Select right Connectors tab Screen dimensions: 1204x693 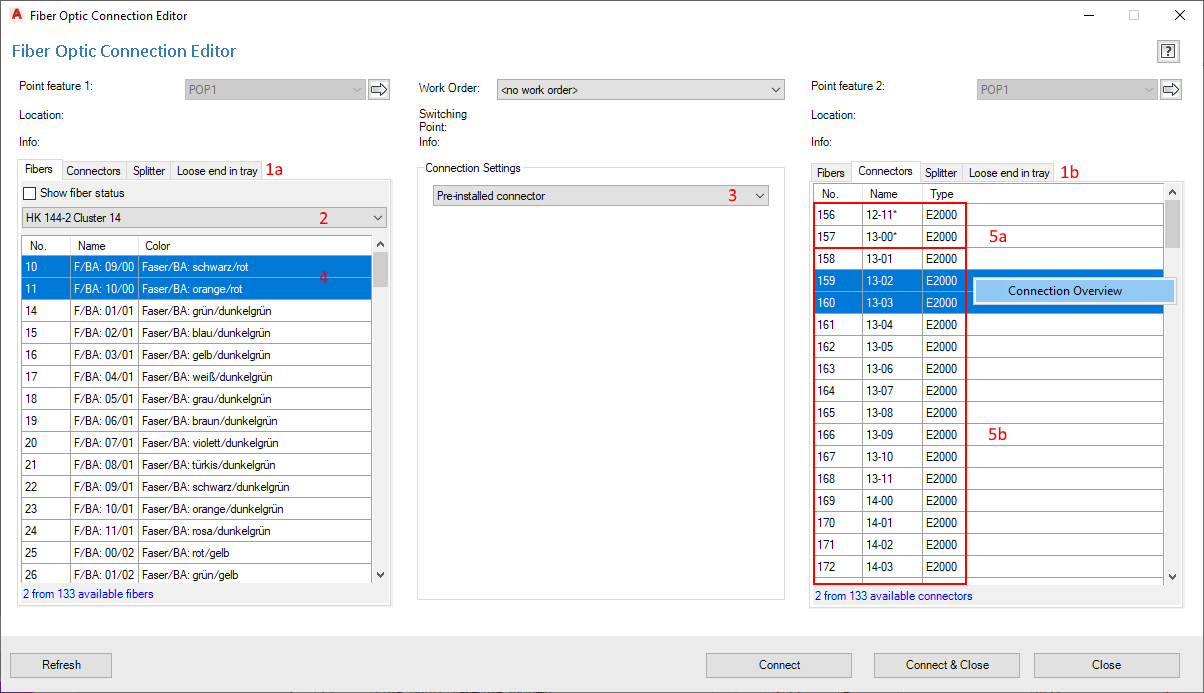click(x=886, y=172)
